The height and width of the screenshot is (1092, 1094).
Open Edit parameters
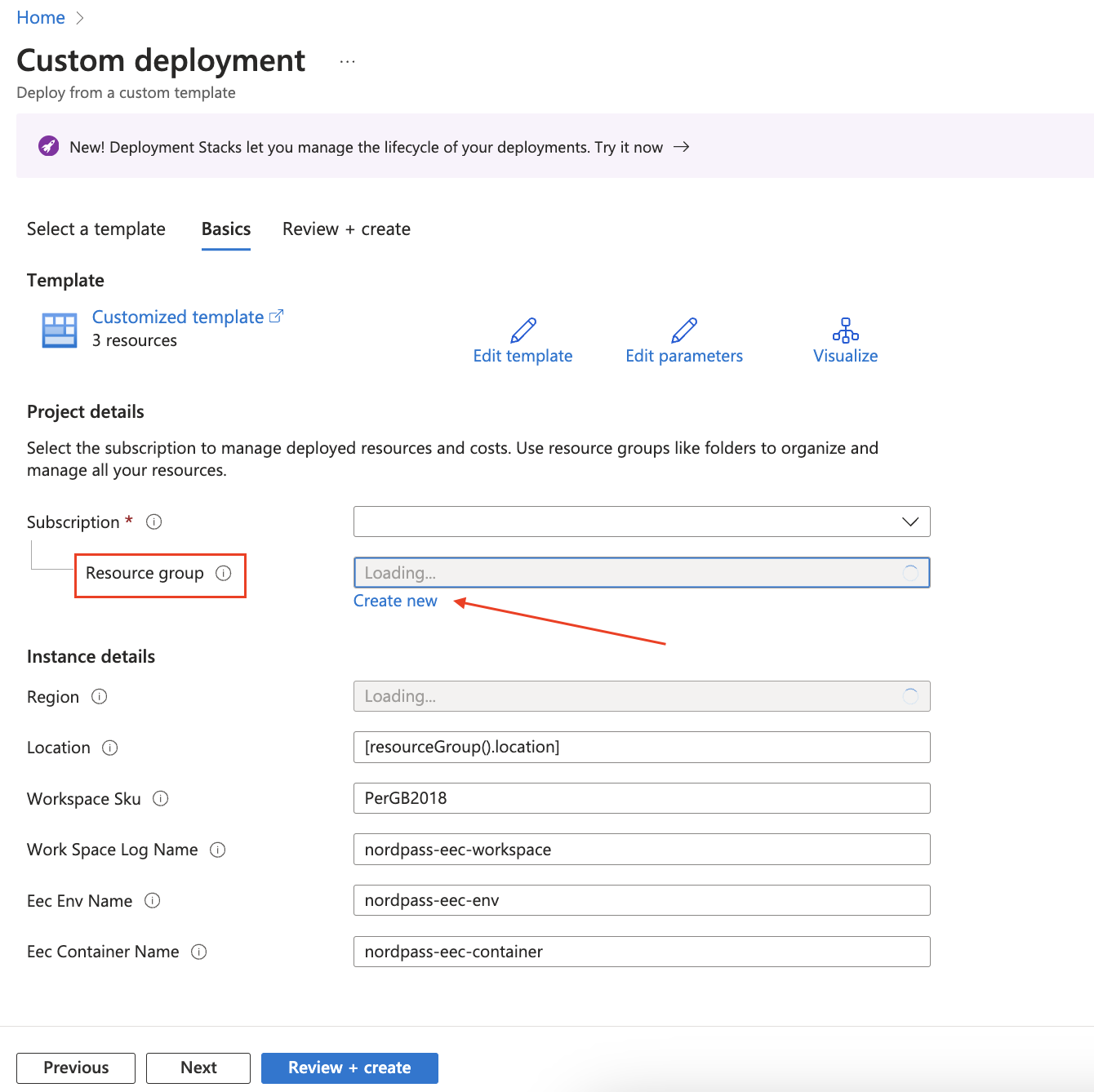(x=684, y=356)
